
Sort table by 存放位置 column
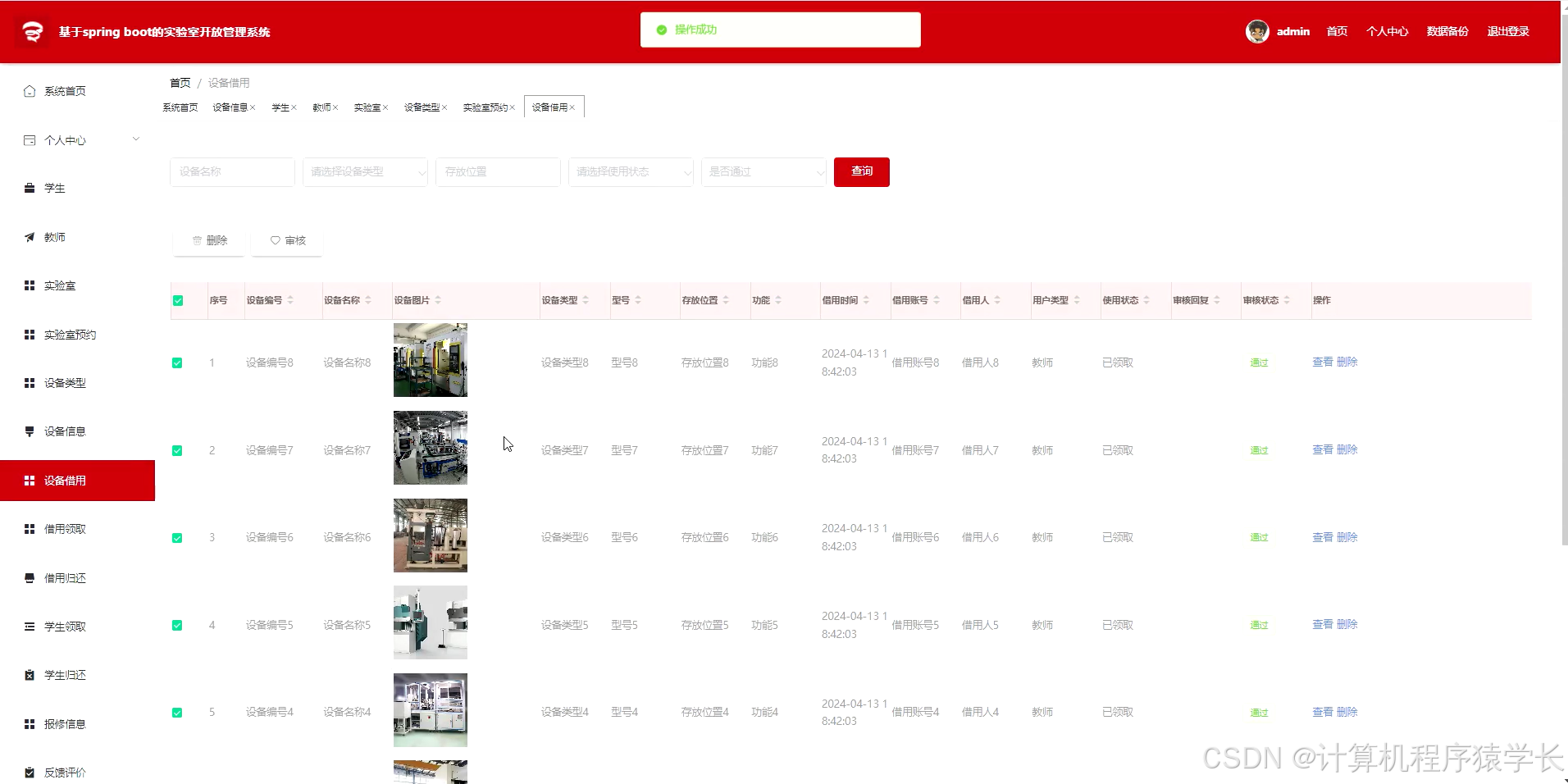pos(726,300)
